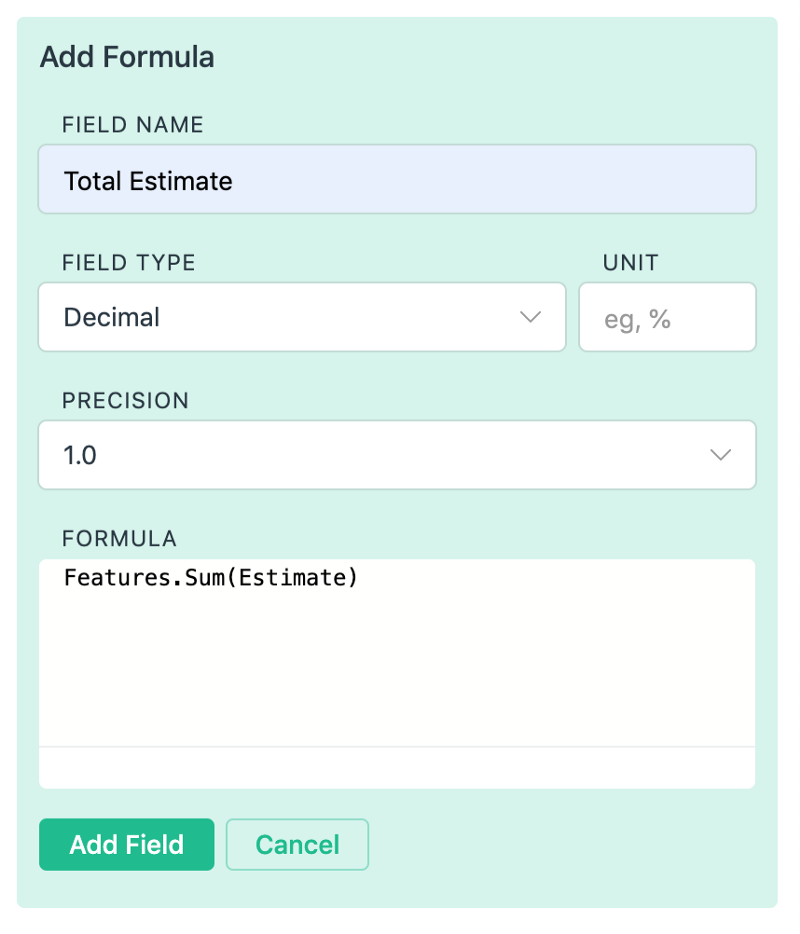Image resolution: width=800 pixels, height=934 pixels.
Task: Expand the Precision dropdown
Action: pyautogui.click(x=396, y=456)
